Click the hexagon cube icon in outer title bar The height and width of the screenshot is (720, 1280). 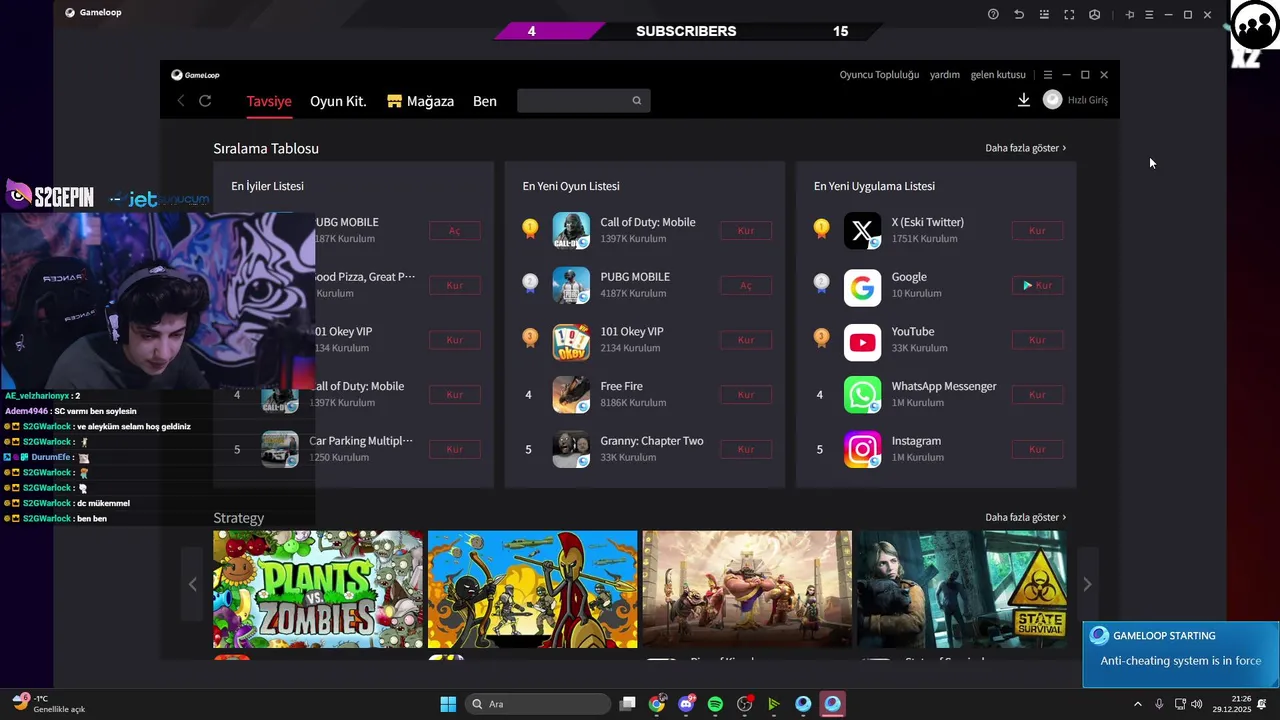click(x=1094, y=14)
